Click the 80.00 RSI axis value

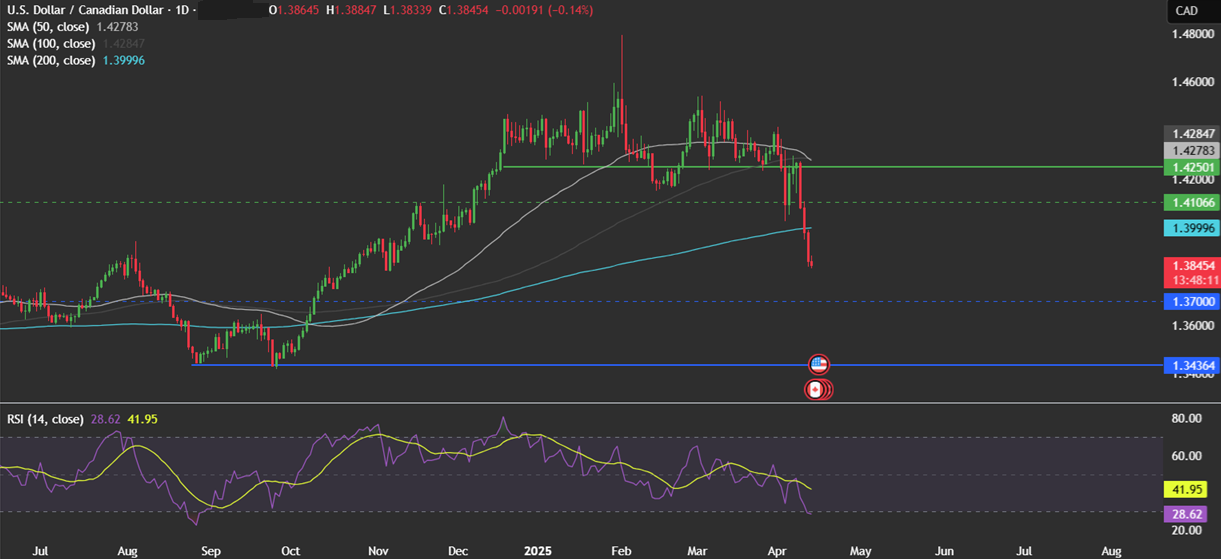(1186, 419)
